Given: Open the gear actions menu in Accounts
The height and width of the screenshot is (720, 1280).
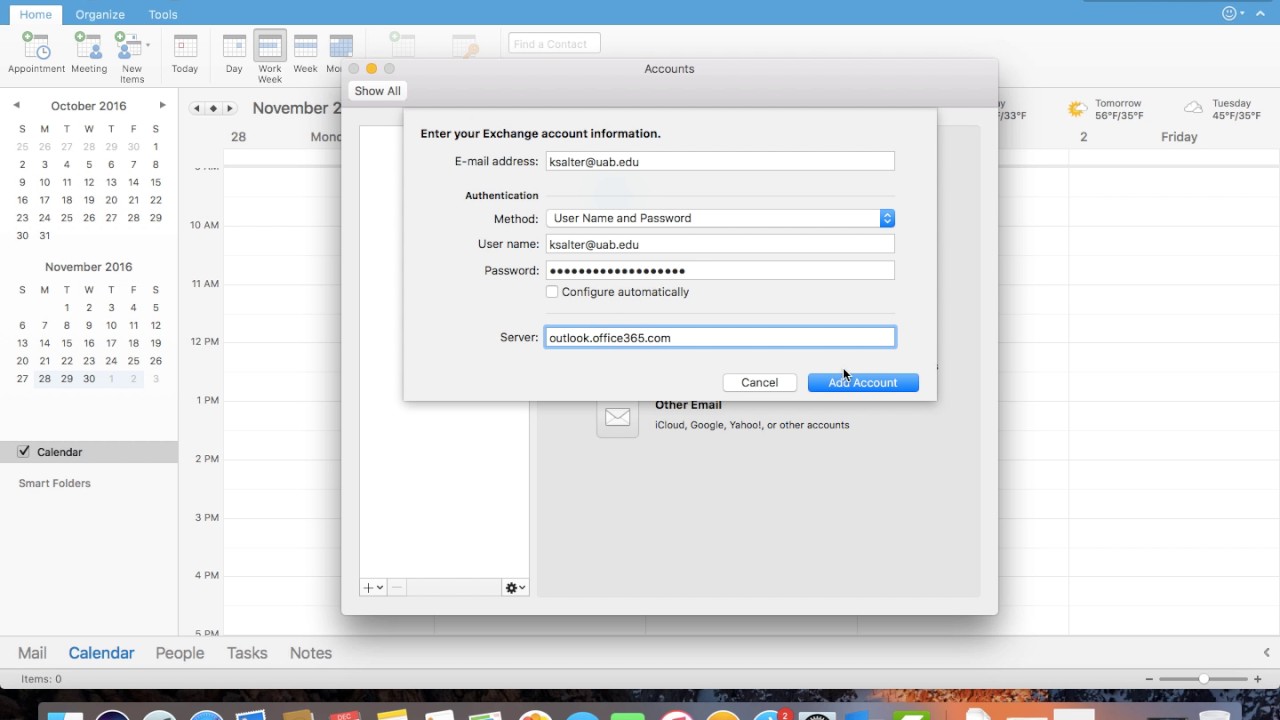Looking at the screenshot, I should coord(515,588).
